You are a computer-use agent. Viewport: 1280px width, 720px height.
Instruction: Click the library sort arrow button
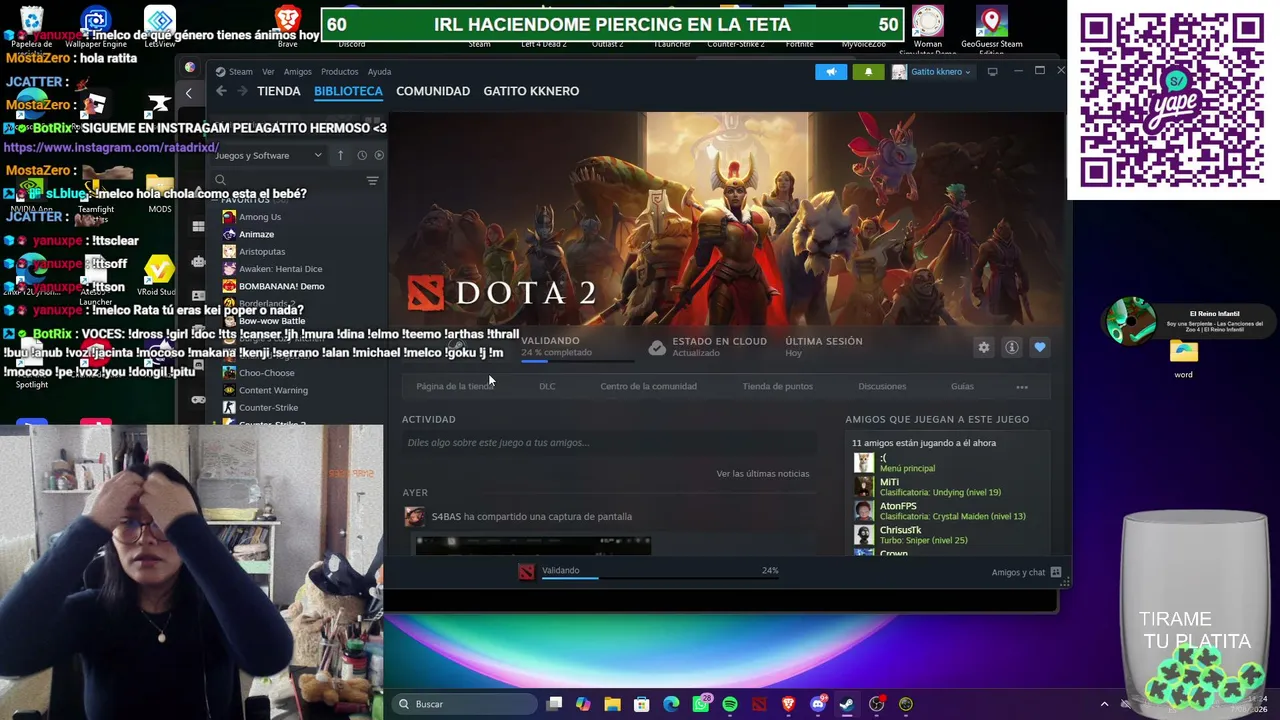click(340, 155)
